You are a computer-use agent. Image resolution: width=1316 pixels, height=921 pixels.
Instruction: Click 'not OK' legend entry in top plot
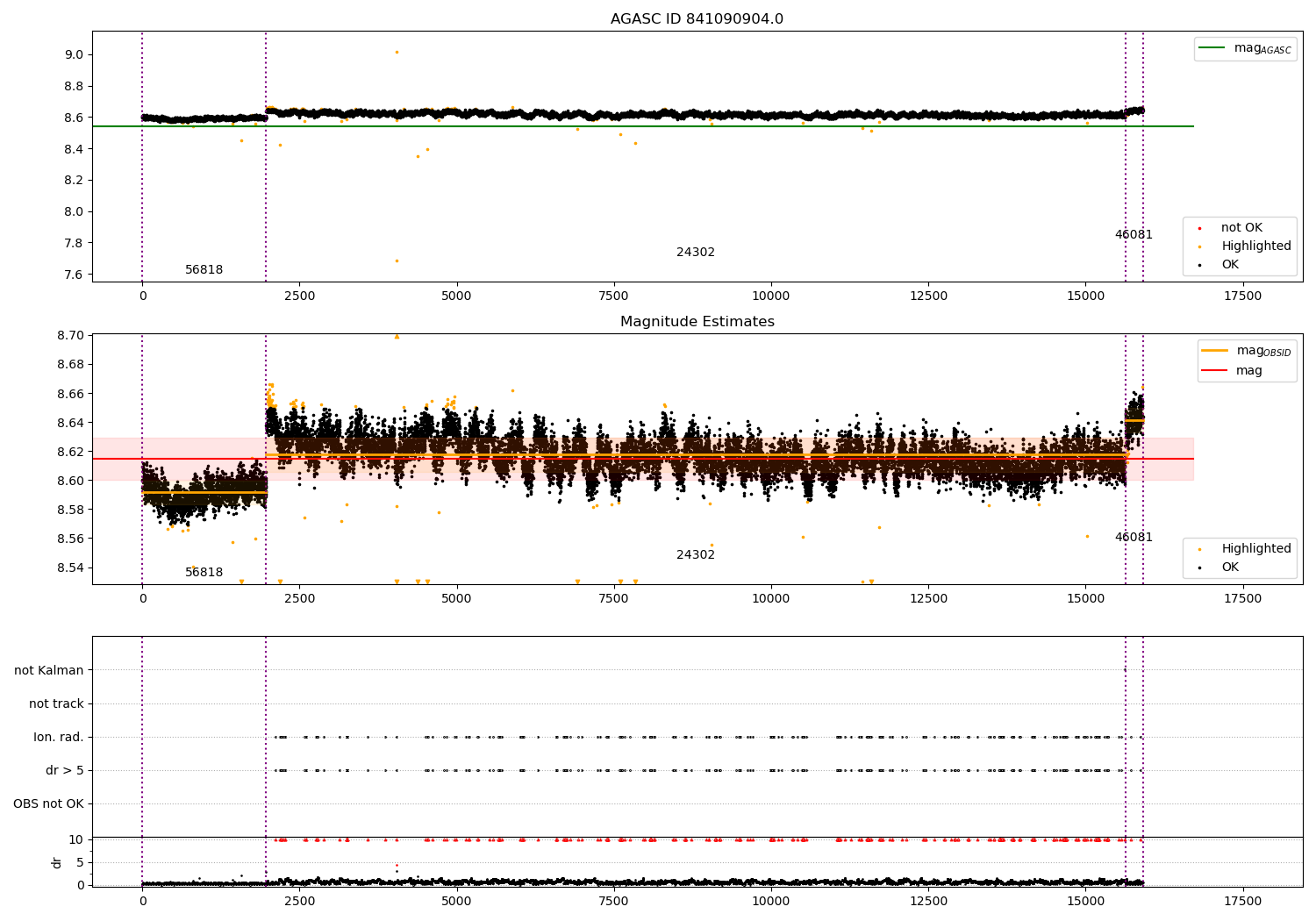(x=1241, y=228)
